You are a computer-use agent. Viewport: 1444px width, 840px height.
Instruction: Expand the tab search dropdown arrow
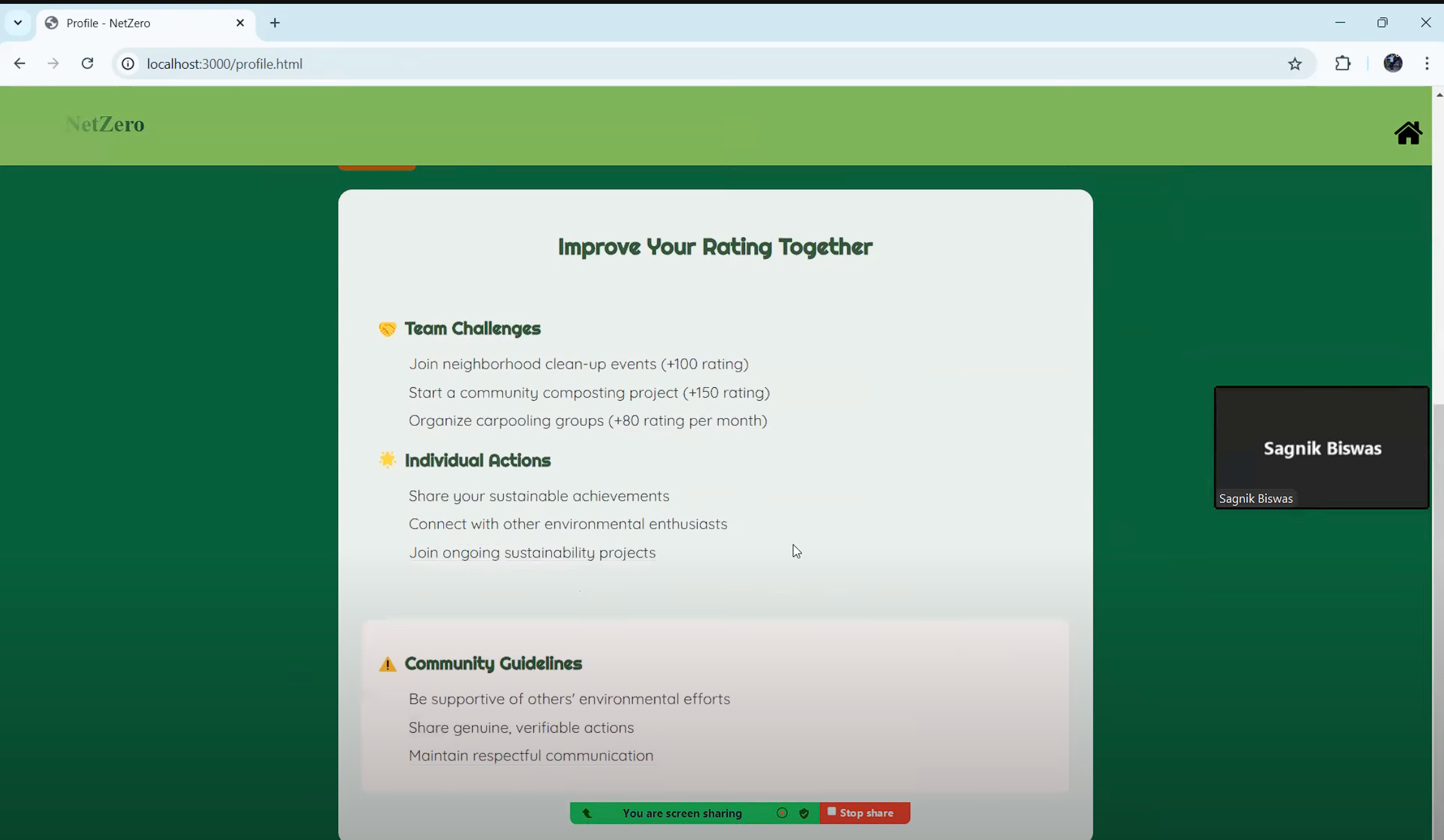pos(18,22)
